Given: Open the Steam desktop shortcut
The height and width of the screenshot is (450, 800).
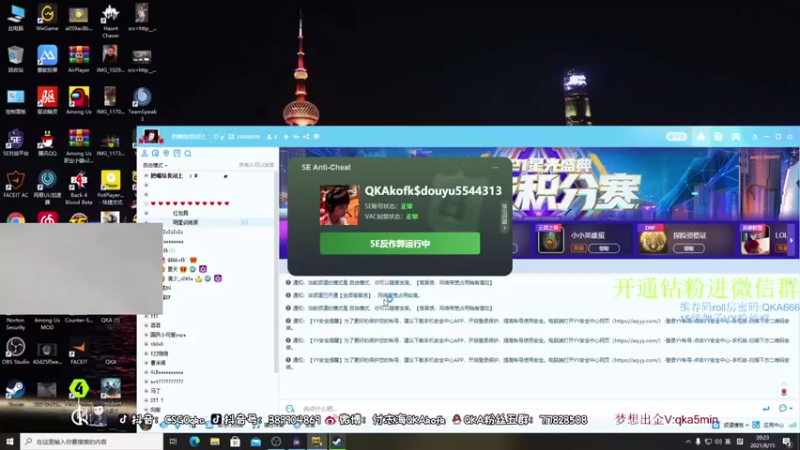Looking at the screenshot, I should 15,392.
